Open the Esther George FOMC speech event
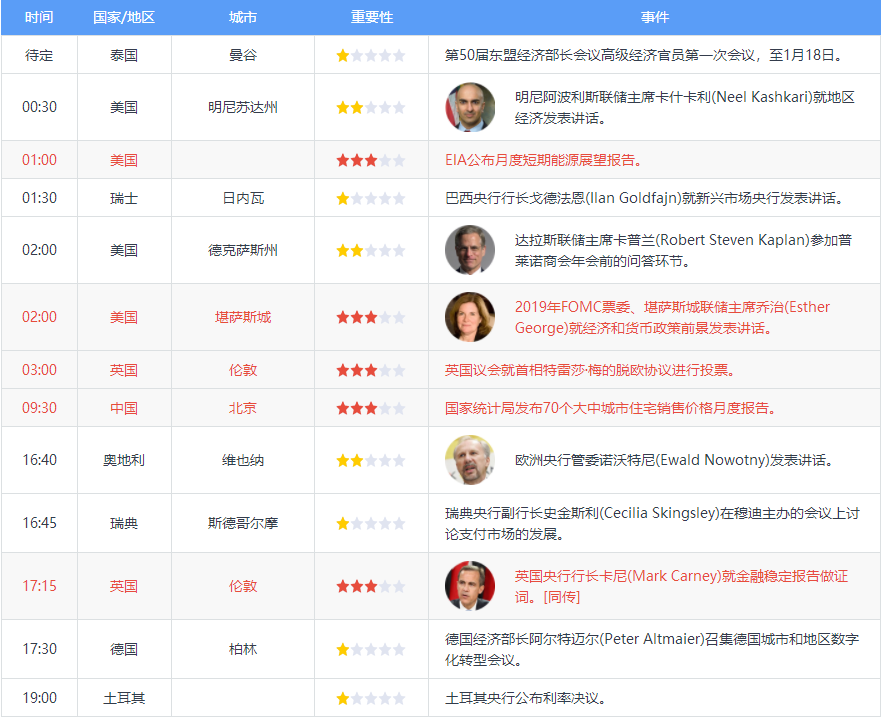 pos(672,317)
